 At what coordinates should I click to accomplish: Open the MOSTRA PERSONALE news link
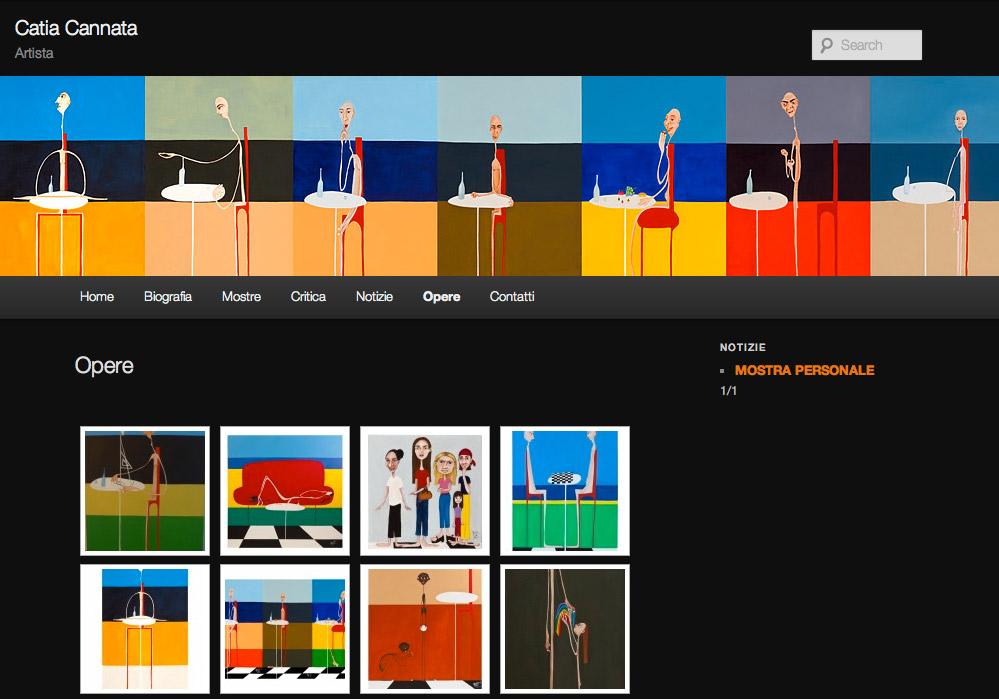pyautogui.click(x=804, y=370)
